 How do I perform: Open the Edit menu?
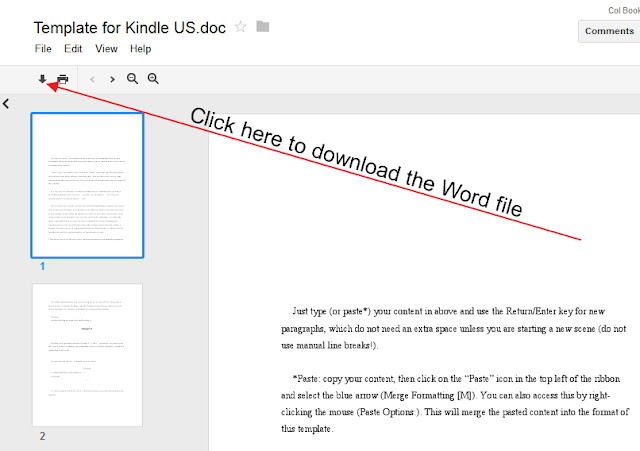click(x=73, y=49)
